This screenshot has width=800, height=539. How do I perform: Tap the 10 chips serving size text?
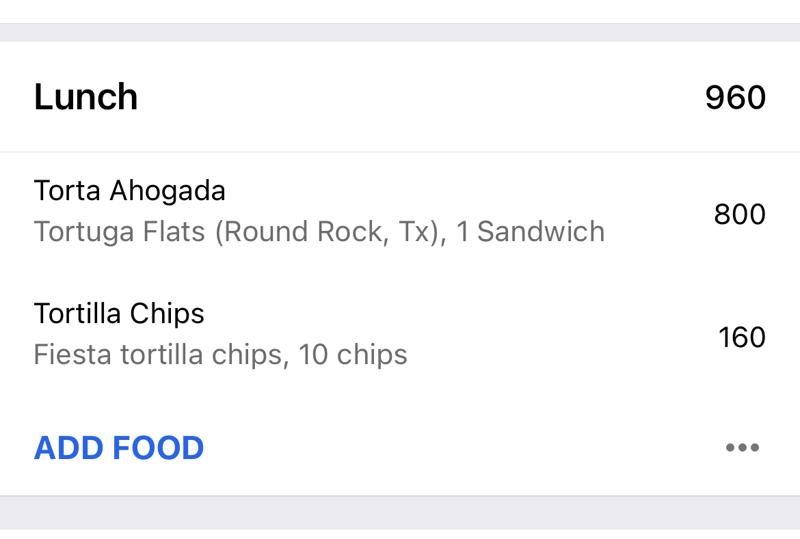pyautogui.click(x=353, y=355)
